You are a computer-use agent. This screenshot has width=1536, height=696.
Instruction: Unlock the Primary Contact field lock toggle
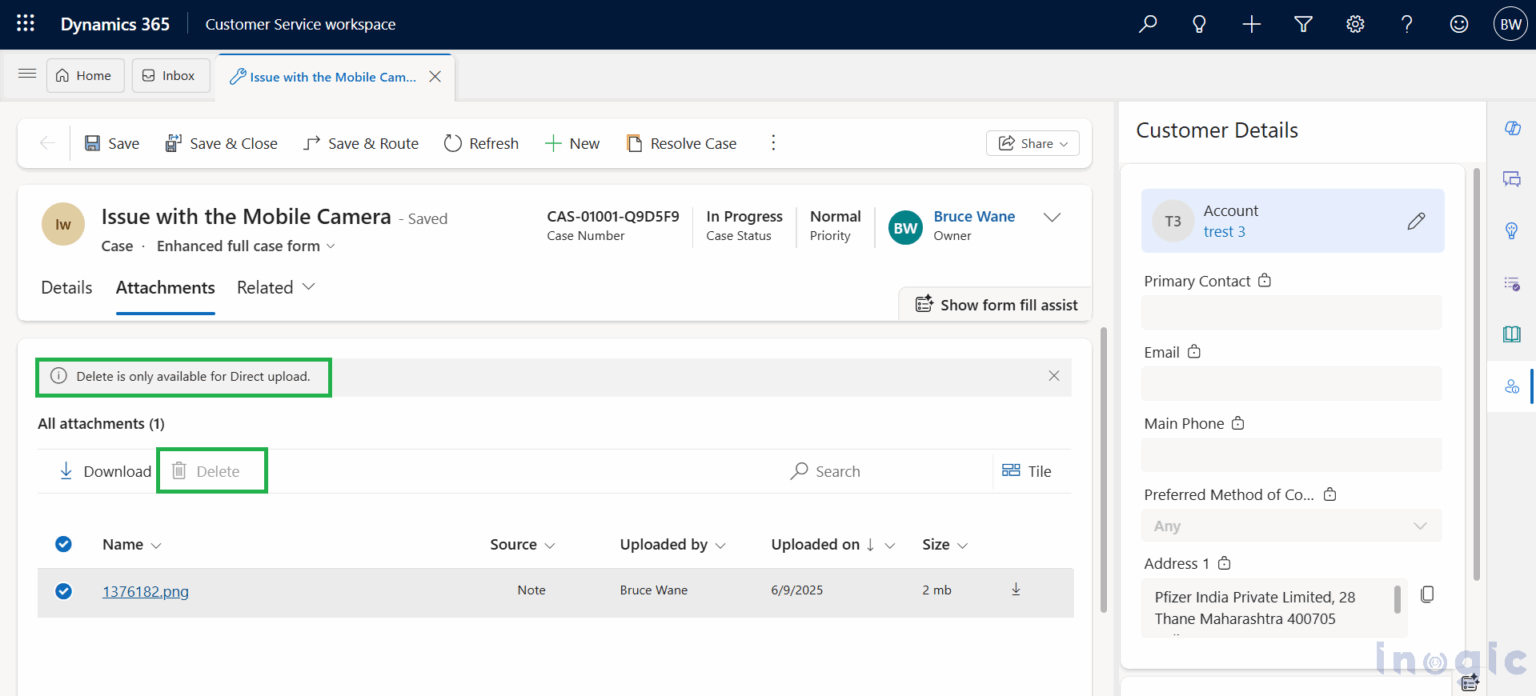(x=1264, y=281)
